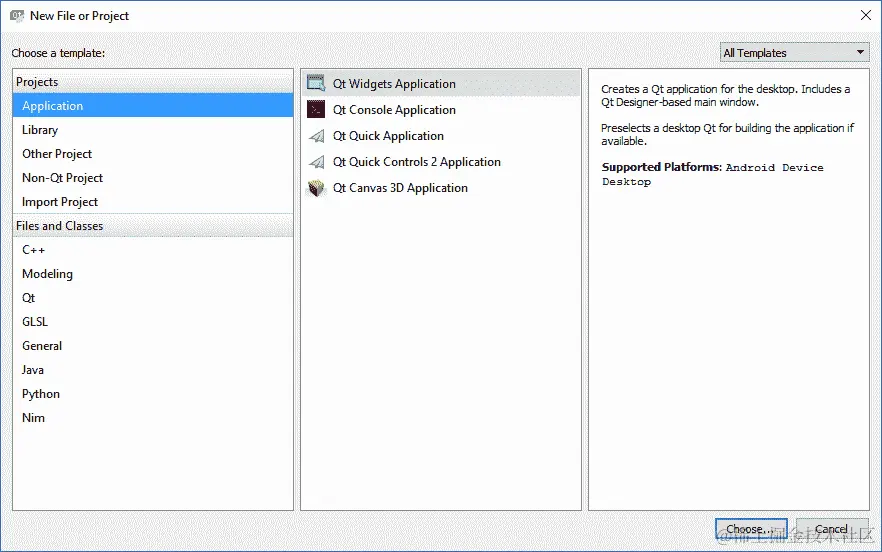Select Qt Quick Application template text

pyautogui.click(x=388, y=136)
